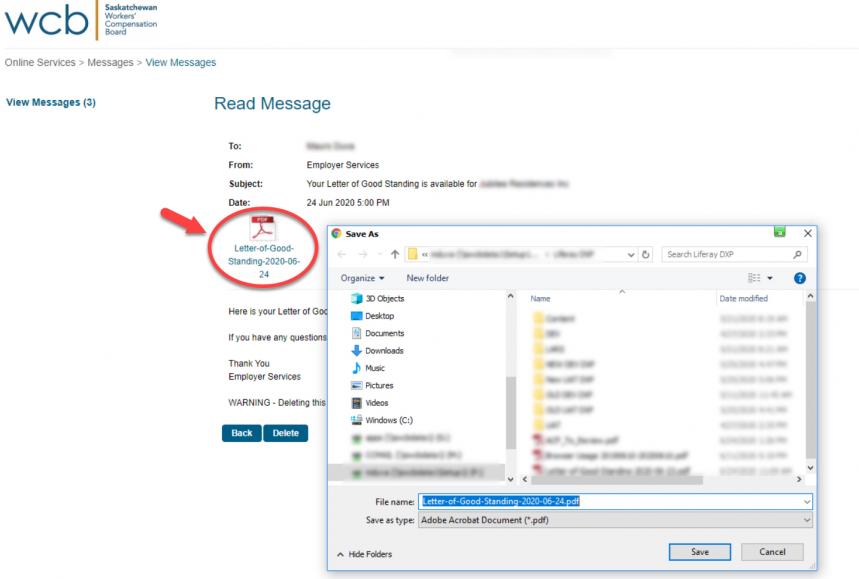Open the Downloads folder in sidebar
Viewport: 859px width, 579px height.
[x=384, y=351]
